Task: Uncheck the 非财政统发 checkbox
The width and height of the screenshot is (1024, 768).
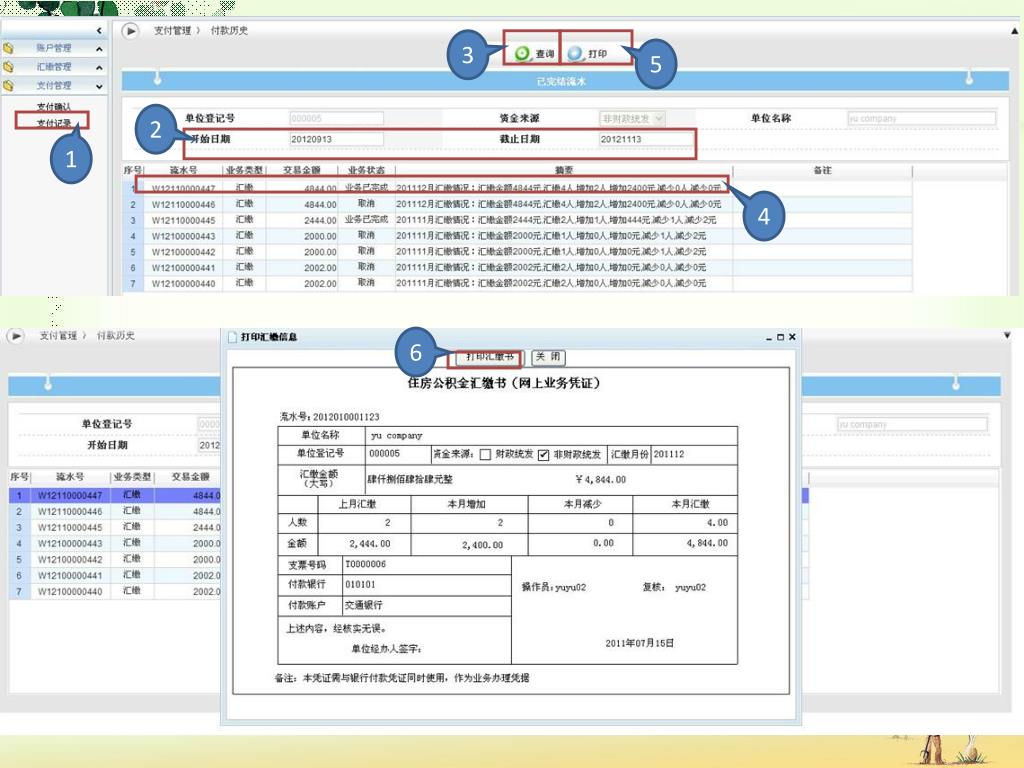Action: point(544,454)
